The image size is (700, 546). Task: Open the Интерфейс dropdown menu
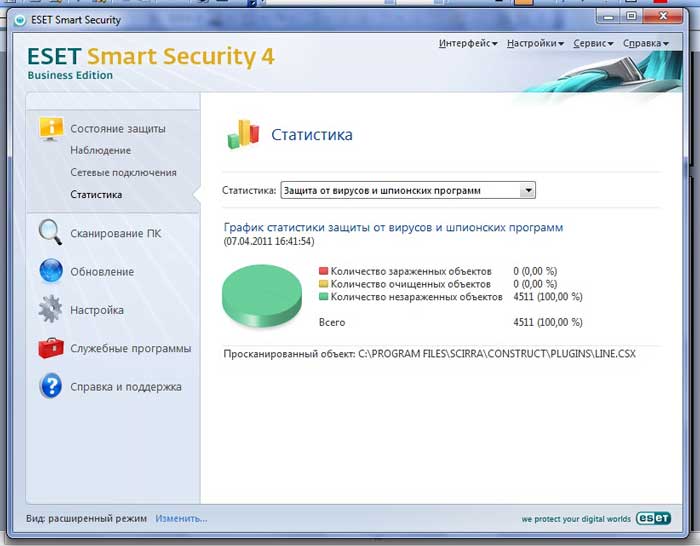(x=468, y=43)
